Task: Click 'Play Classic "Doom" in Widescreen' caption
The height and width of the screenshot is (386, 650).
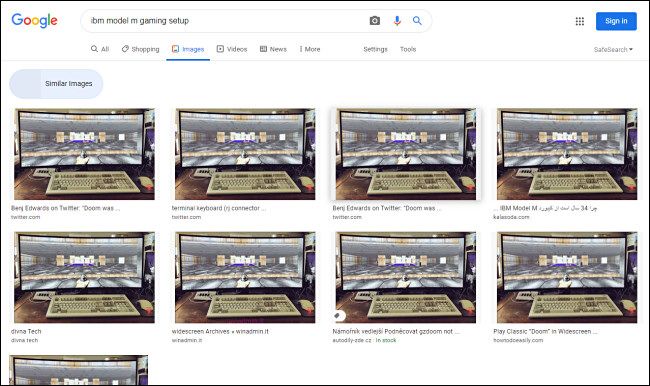Action: click(x=545, y=331)
